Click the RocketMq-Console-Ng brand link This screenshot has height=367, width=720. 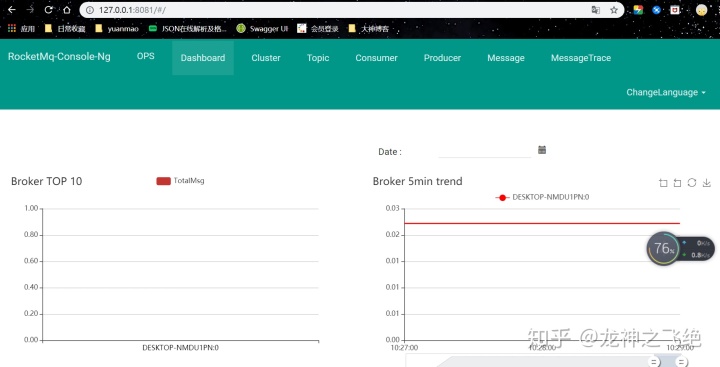pos(59,56)
